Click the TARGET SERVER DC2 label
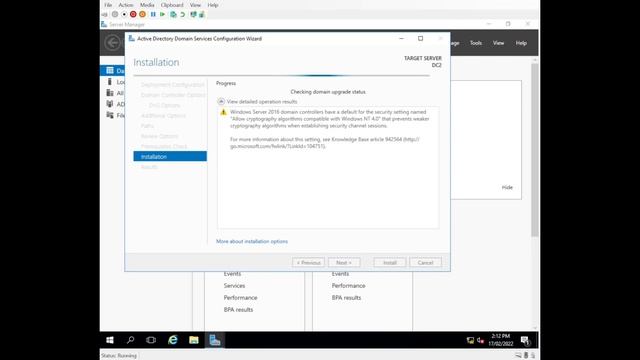Screen dimensions: 640x360 pos(422,62)
